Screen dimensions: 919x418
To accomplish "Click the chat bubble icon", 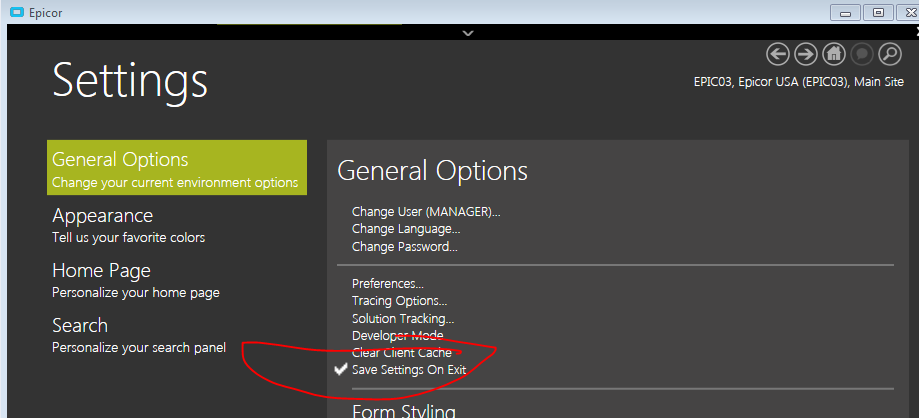I will tap(862, 55).
